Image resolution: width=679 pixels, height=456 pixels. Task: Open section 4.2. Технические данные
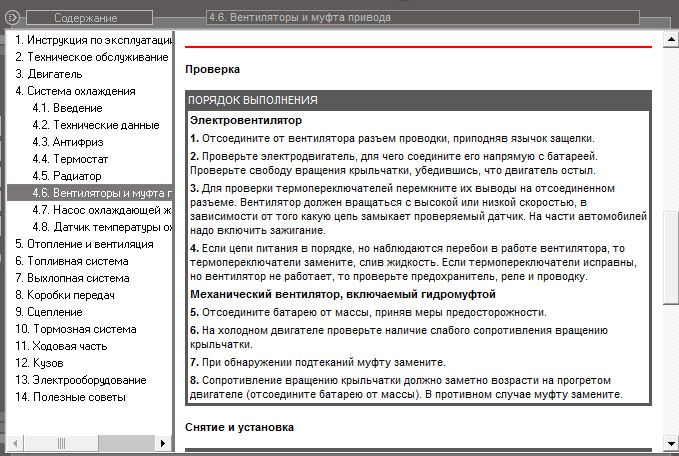96,125
